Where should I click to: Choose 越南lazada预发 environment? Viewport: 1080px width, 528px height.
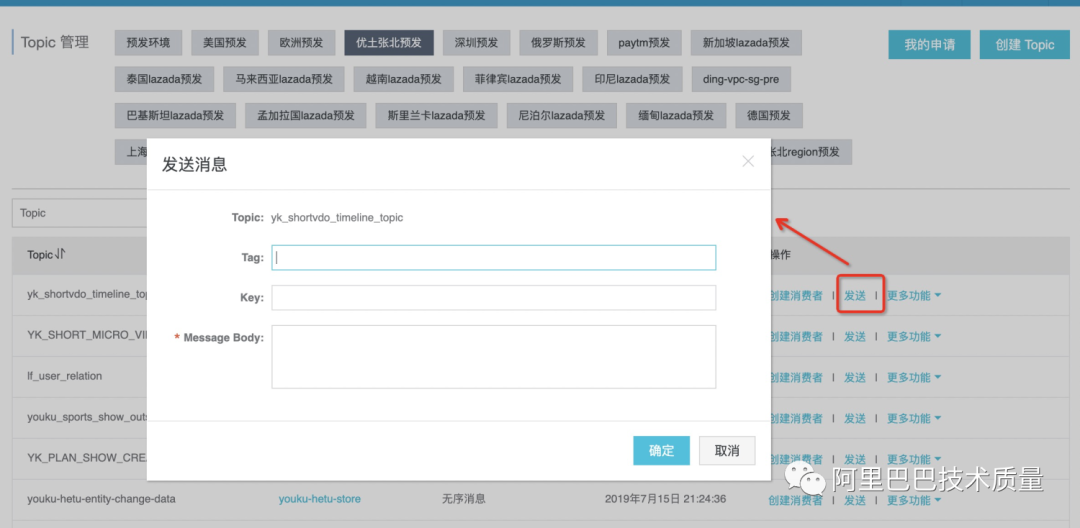click(x=404, y=79)
